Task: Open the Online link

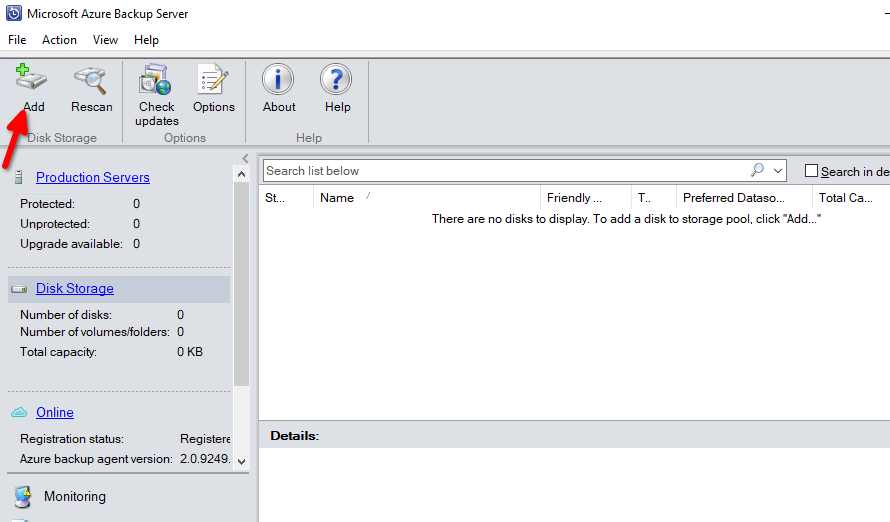Action: [x=54, y=412]
